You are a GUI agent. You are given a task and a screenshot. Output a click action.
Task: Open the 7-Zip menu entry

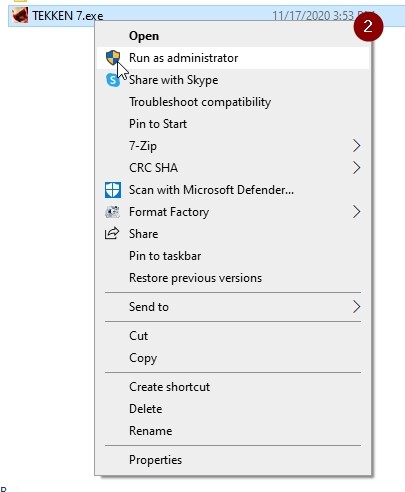click(233, 146)
